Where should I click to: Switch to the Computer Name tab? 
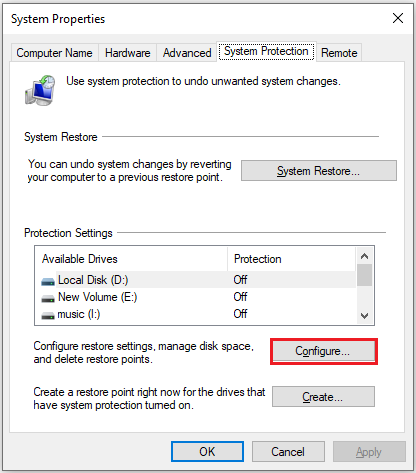[54, 53]
